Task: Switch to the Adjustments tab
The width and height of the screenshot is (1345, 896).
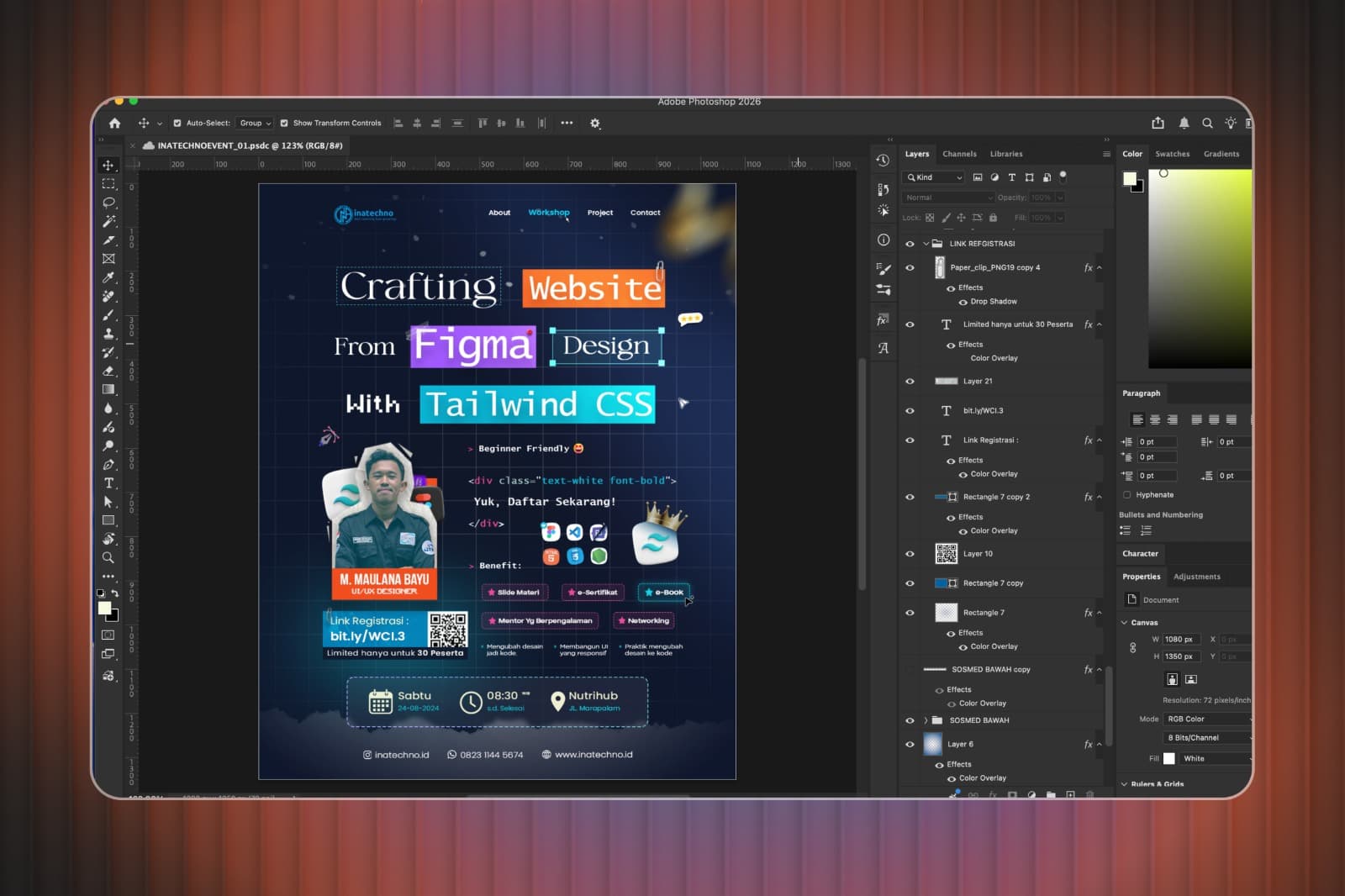Action: tap(1196, 577)
